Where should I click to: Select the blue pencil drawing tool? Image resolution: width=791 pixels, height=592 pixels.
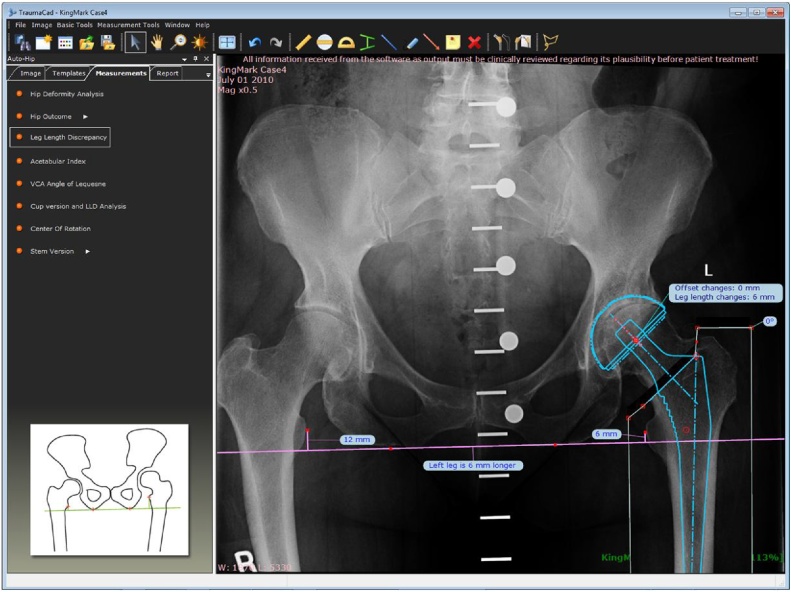click(411, 43)
